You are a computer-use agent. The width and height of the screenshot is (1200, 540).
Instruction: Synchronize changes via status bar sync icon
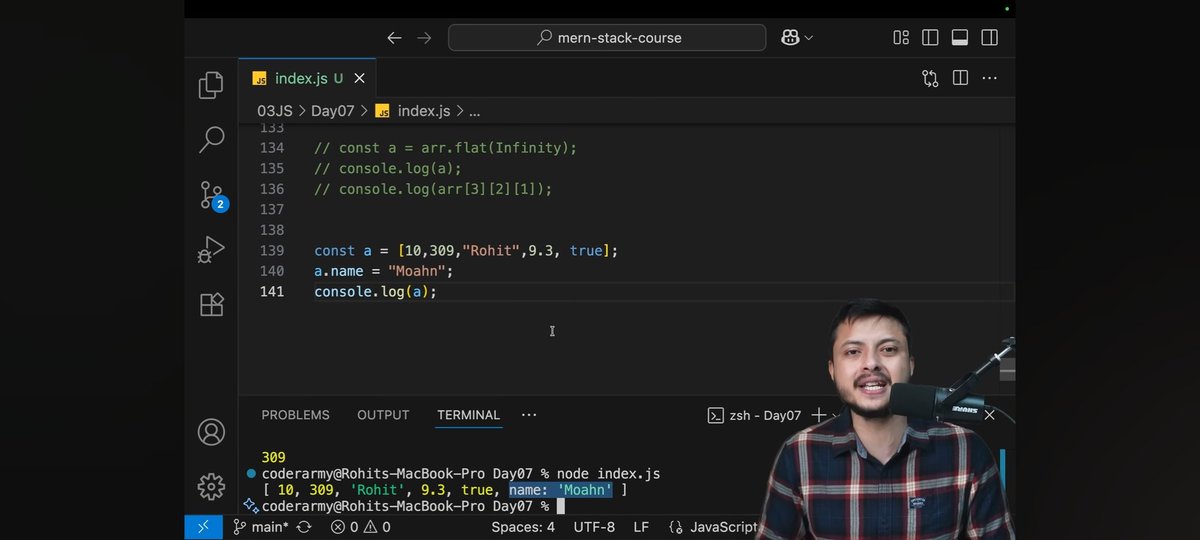tap(304, 527)
